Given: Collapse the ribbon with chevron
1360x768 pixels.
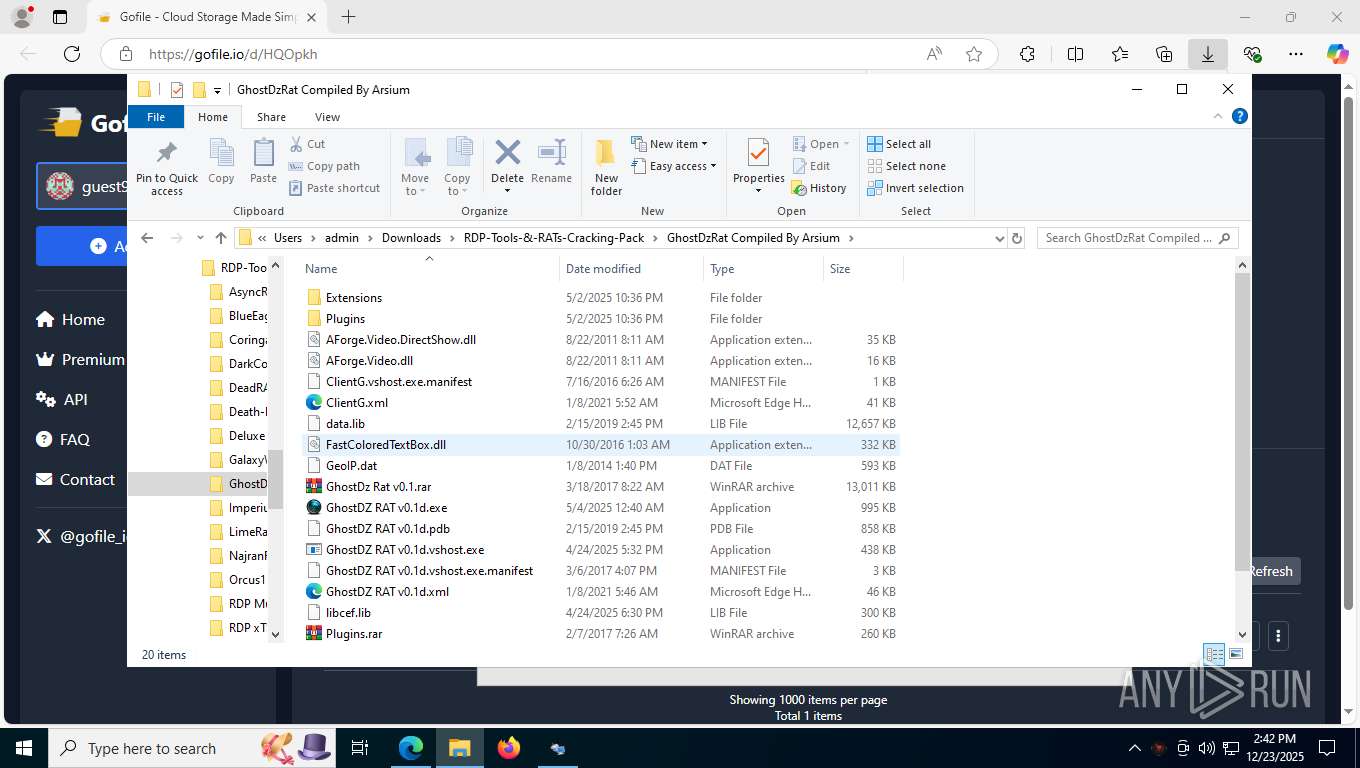Looking at the screenshot, I should click(1218, 117).
